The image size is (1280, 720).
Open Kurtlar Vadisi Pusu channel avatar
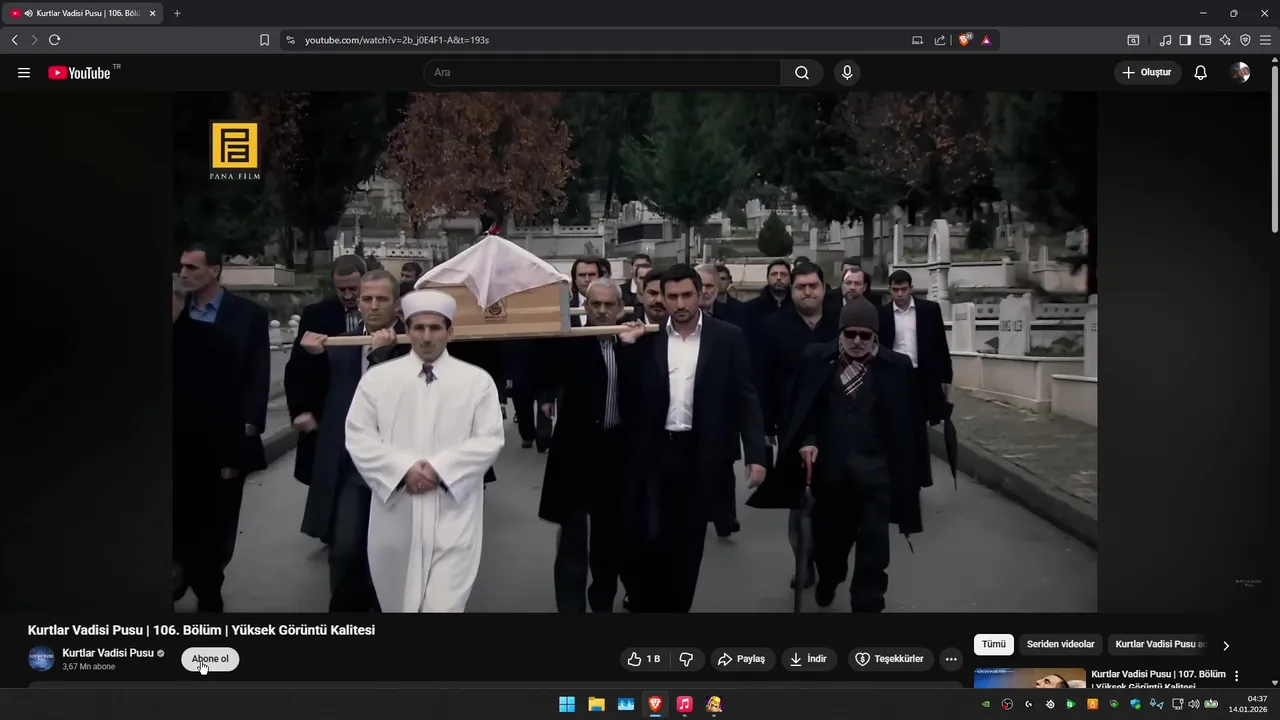click(41, 659)
